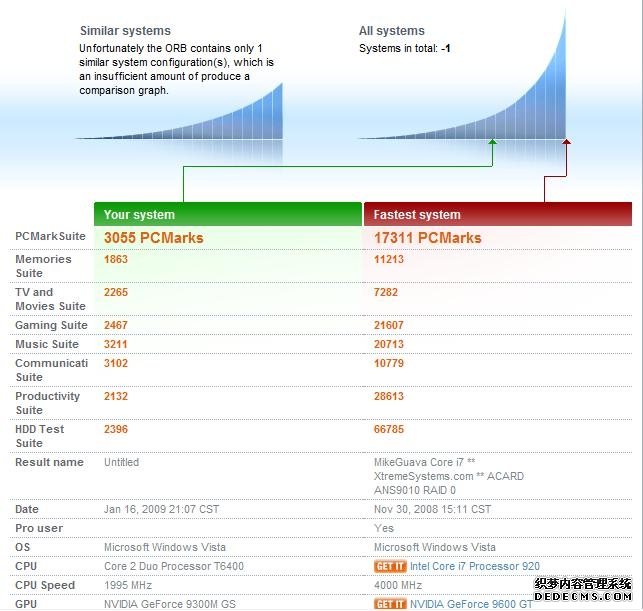Click the All systems comparison graph

pyautogui.click(x=463, y=76)
